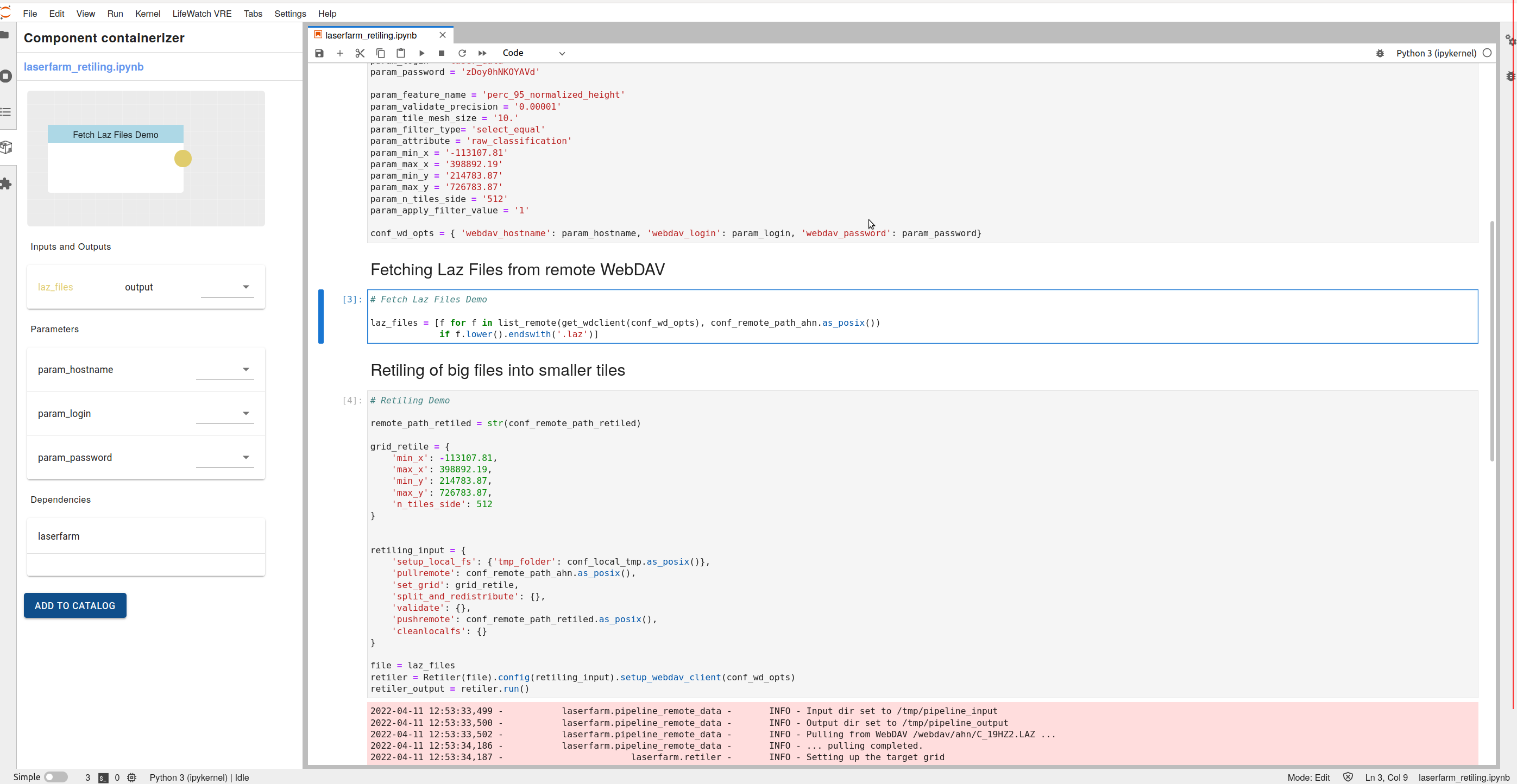Open the Kernel menu
1517x784 pixels.
pyautogui.click(x=148, y=14)
